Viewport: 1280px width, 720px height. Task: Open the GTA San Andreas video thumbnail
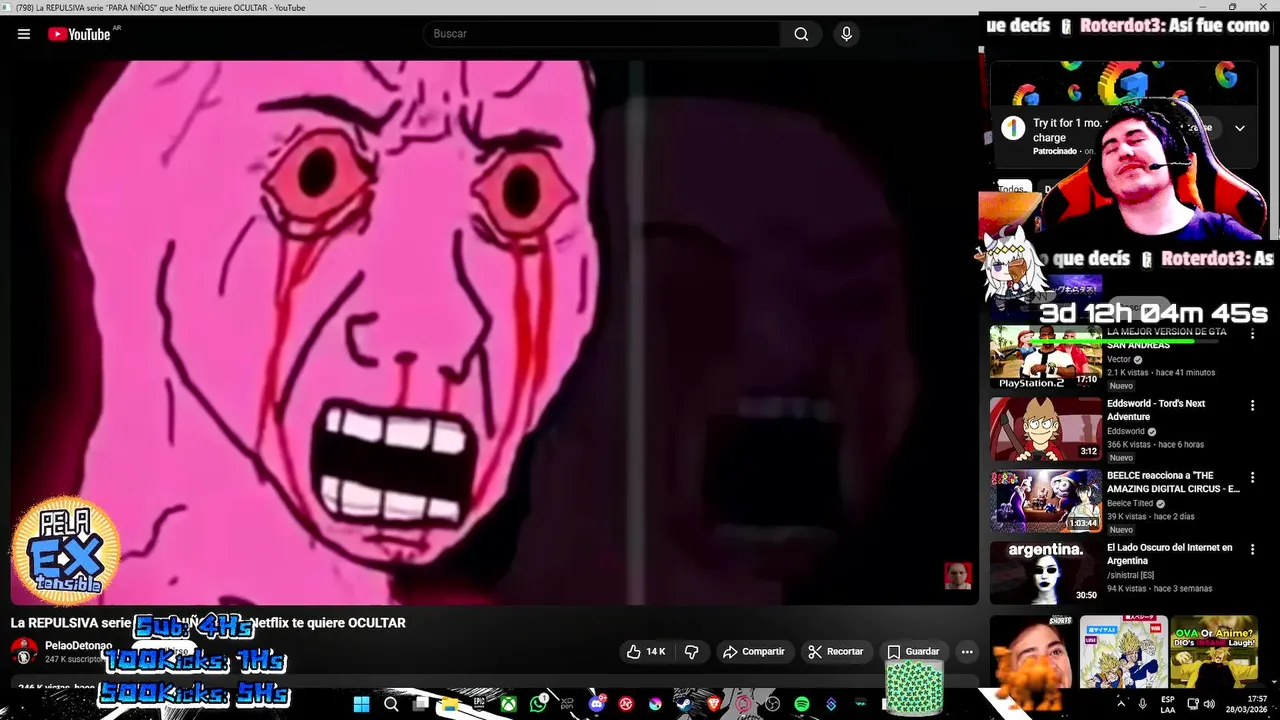[x=1046, y=357]
